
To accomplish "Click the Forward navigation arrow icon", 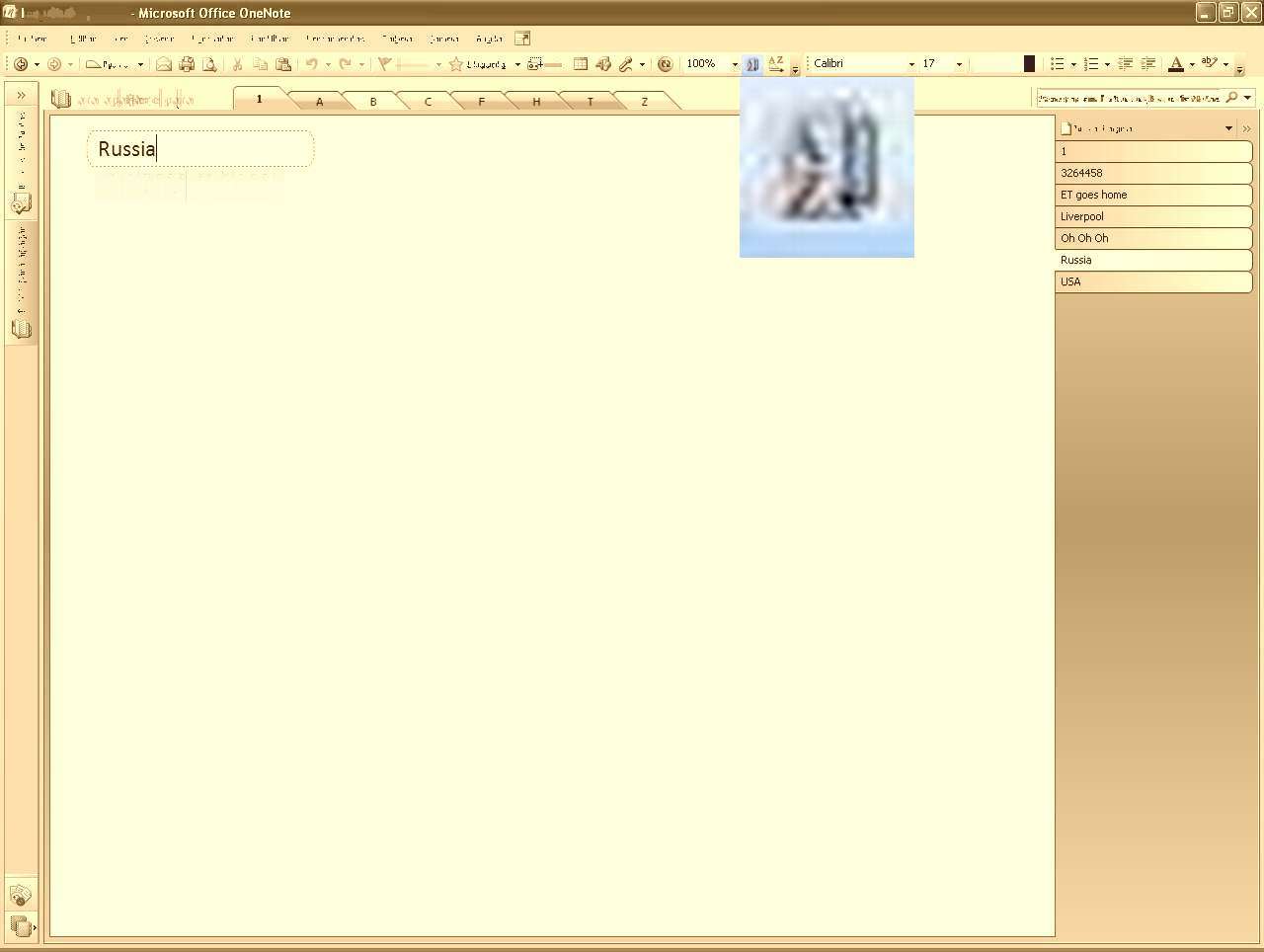I will 54,64.
